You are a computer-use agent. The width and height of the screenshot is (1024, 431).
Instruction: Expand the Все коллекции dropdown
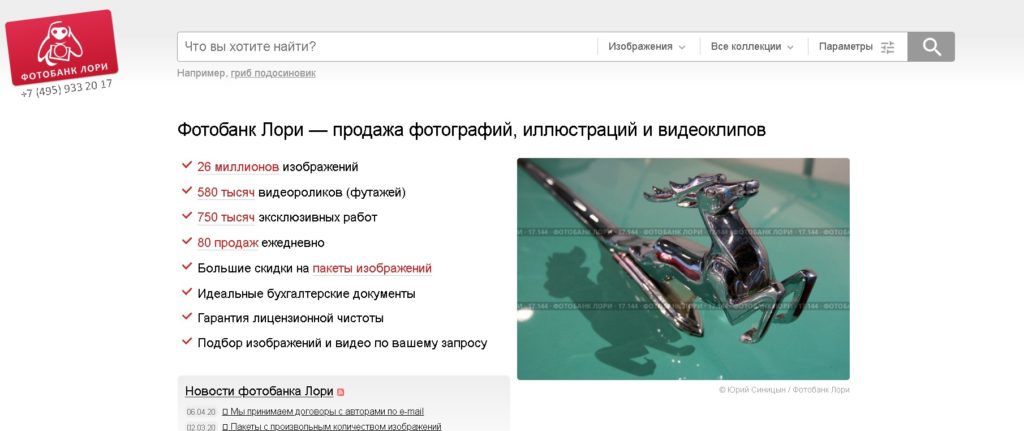(752, 47)
